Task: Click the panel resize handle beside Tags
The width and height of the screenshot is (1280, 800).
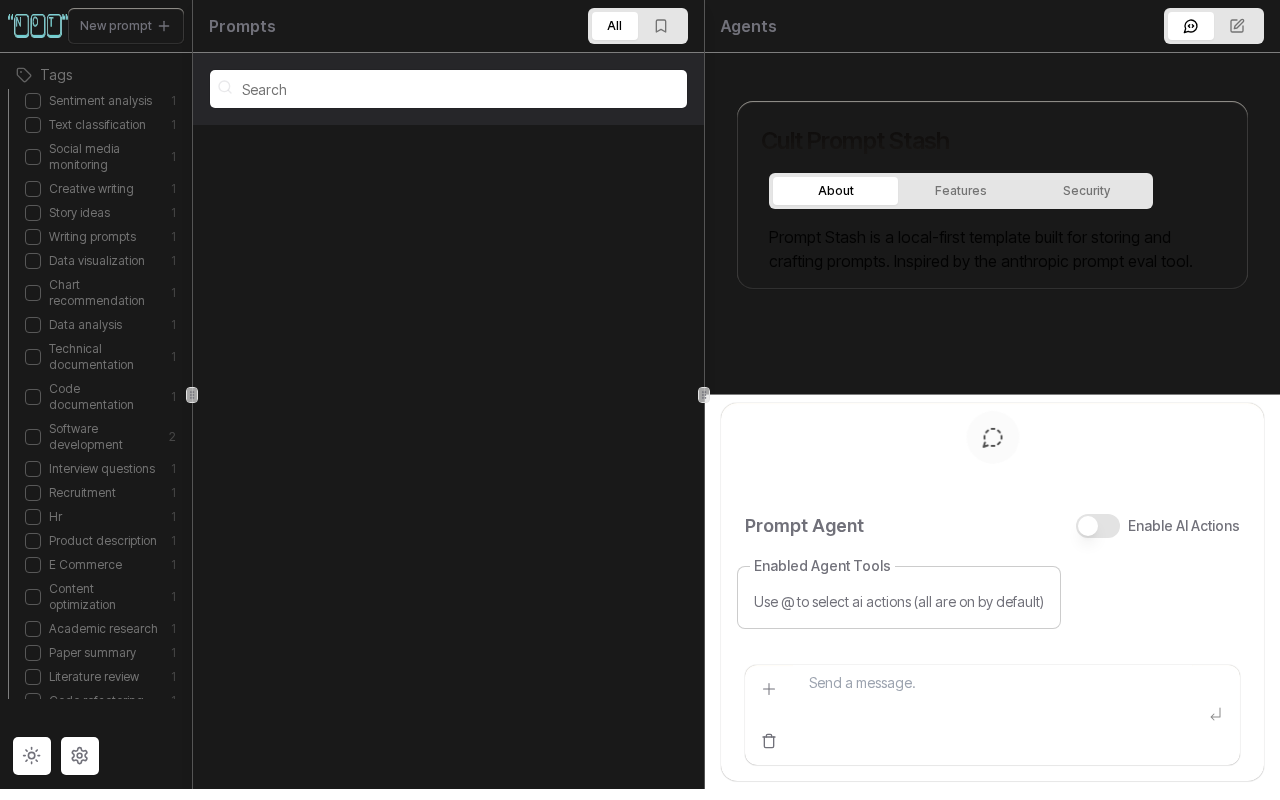Action: point(192,395)
